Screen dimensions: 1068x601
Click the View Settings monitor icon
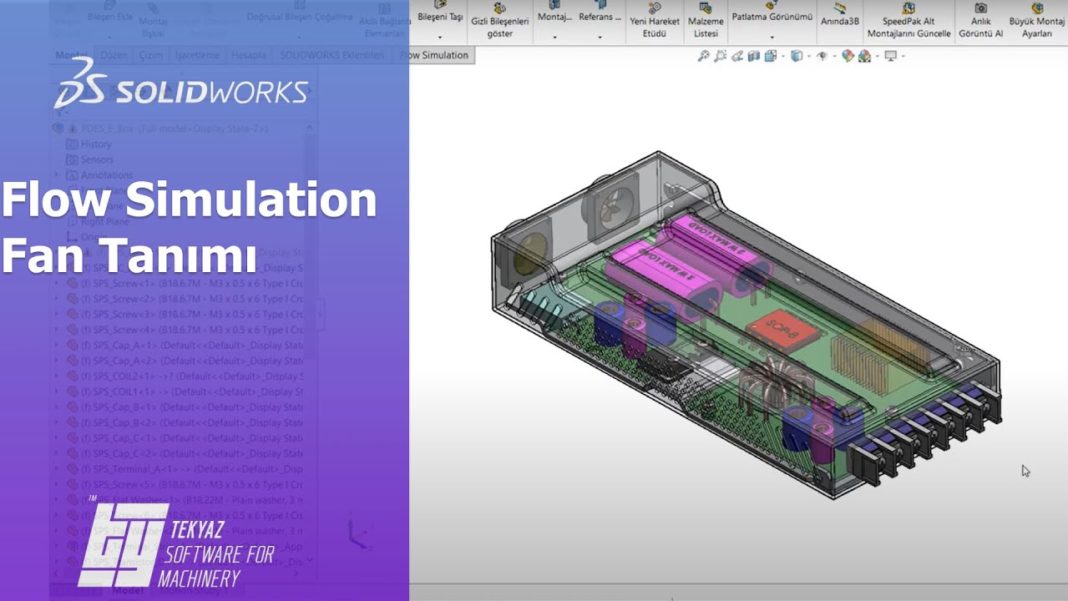(890, 56)
